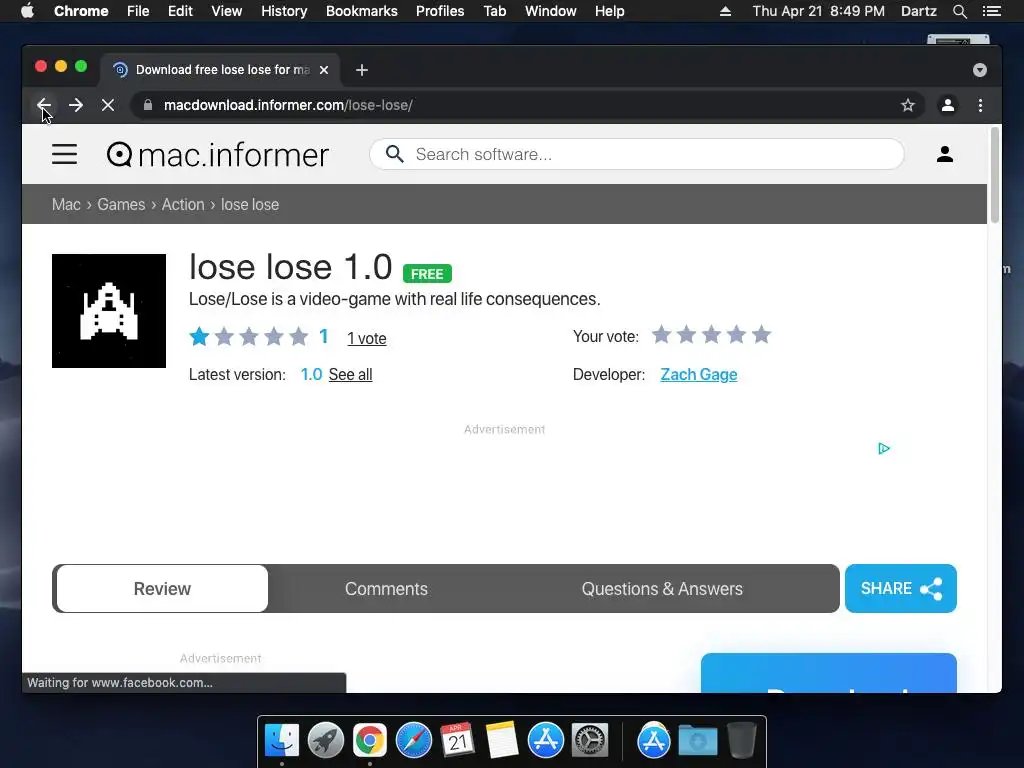Click the SHARE button
This screenshot has height=768, width=1024.
click(901, 588)
